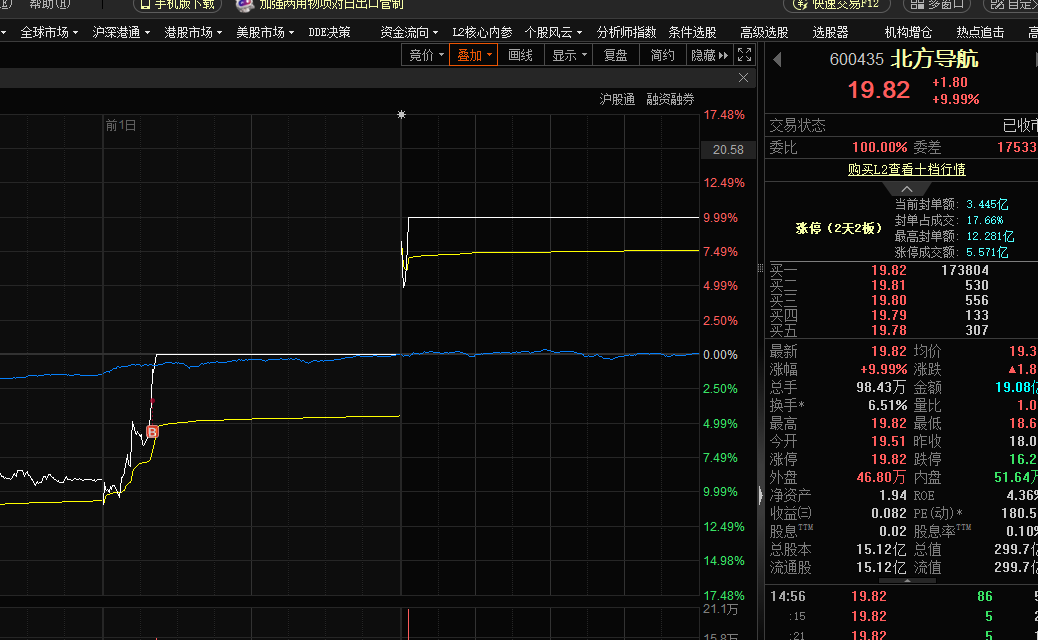Open the 显示 display dropdown

(x=569, y=55)
